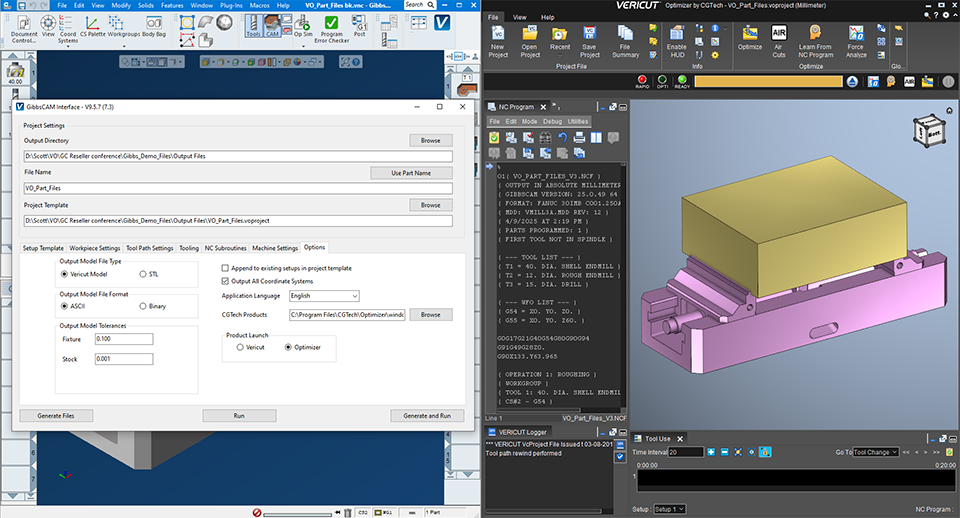Click New Project in Vericut ribbon
The width and height of the screenshot is (960, 518).
click(498, 42)
